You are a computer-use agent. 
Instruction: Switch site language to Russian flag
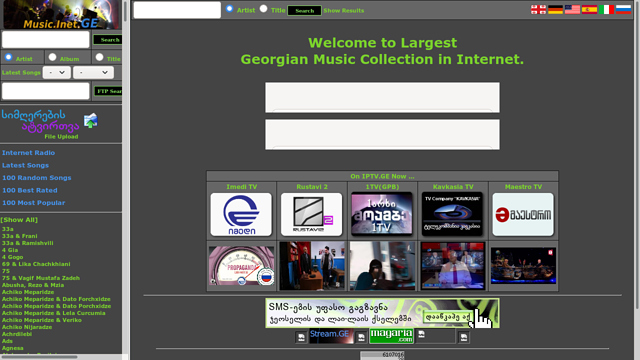pyautogui.click(x=623, y=9)
